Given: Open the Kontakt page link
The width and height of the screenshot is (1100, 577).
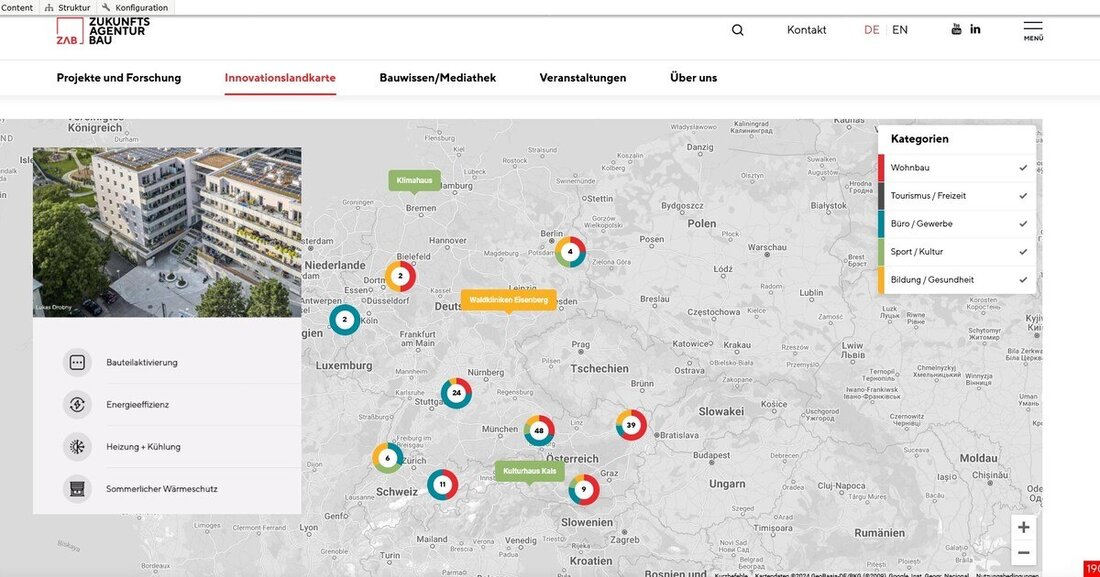Looking at the screenshot, I should pos(806,29).
